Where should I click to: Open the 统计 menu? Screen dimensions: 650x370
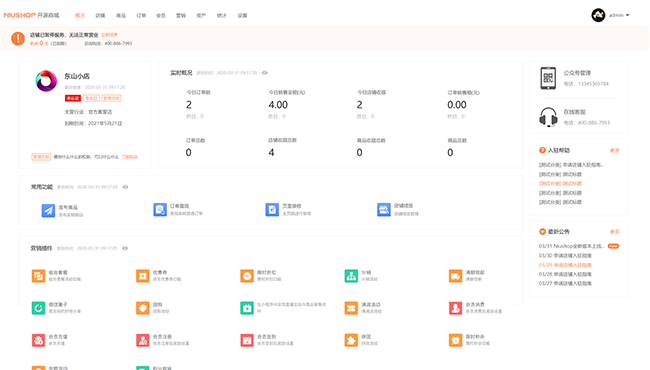click(x=222, y=15)
